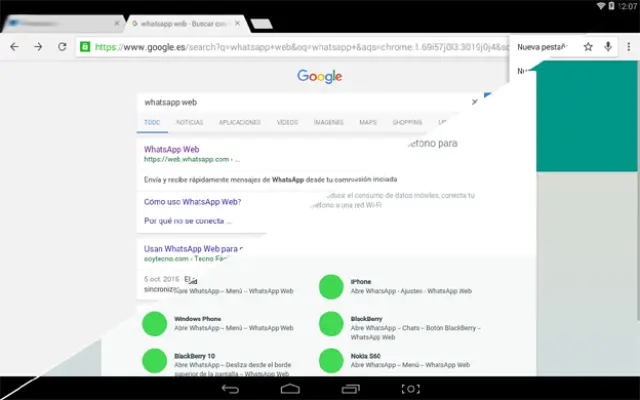This screenshot has height=400, width=640.
Task: Reload the current page
Action: 63,47
